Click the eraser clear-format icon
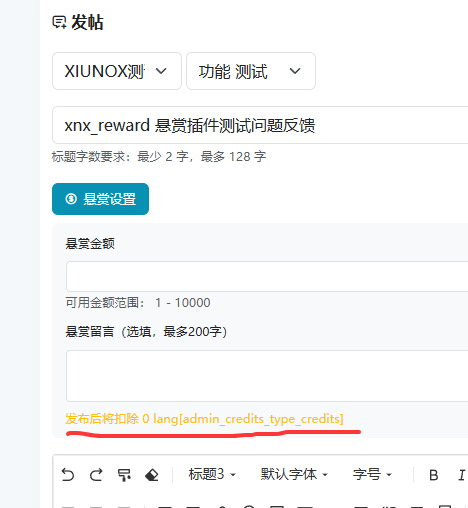 (x=152, y=475)
